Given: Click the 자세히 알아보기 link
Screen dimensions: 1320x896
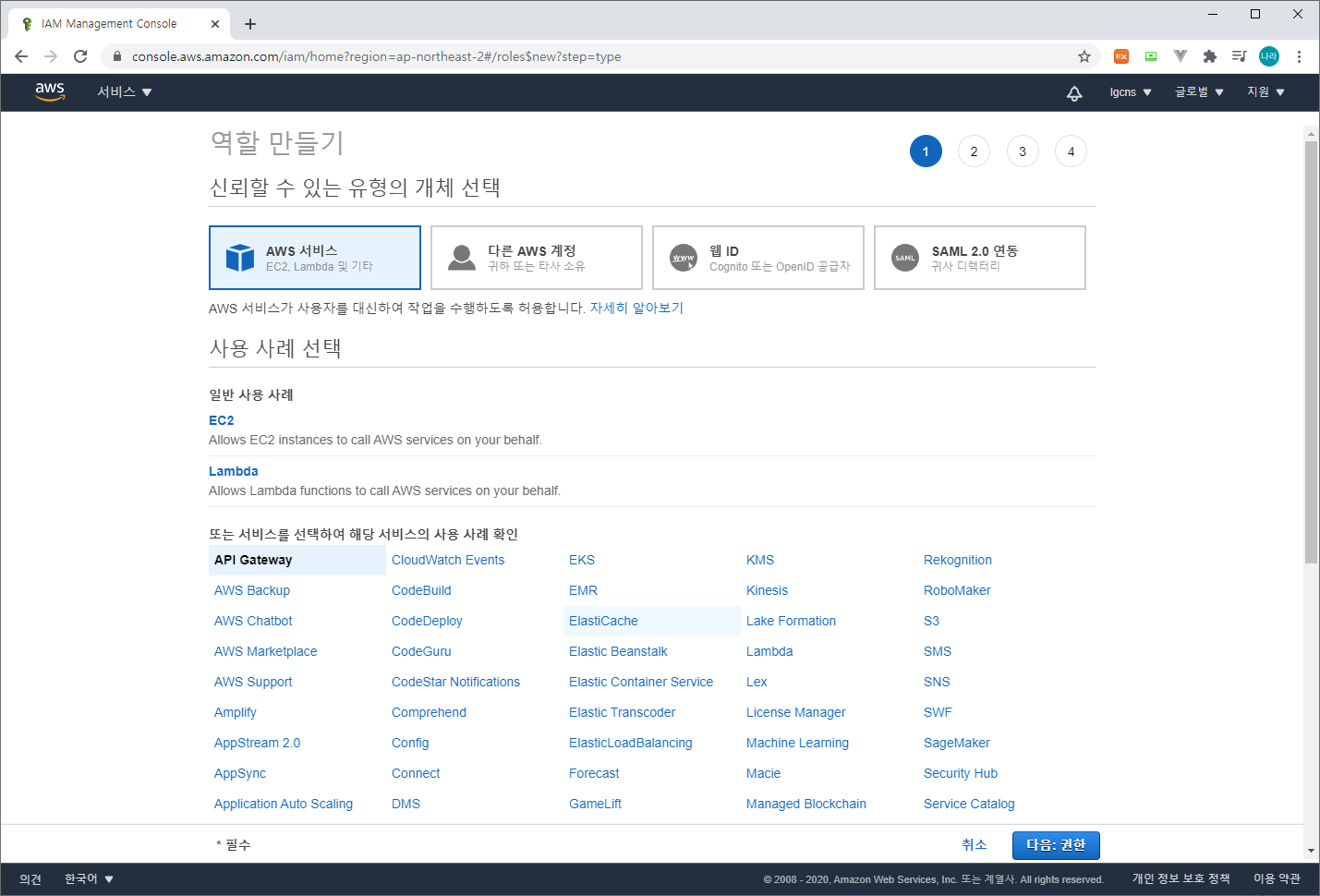Looking at the screenshot, I should (x=636, y=308).
